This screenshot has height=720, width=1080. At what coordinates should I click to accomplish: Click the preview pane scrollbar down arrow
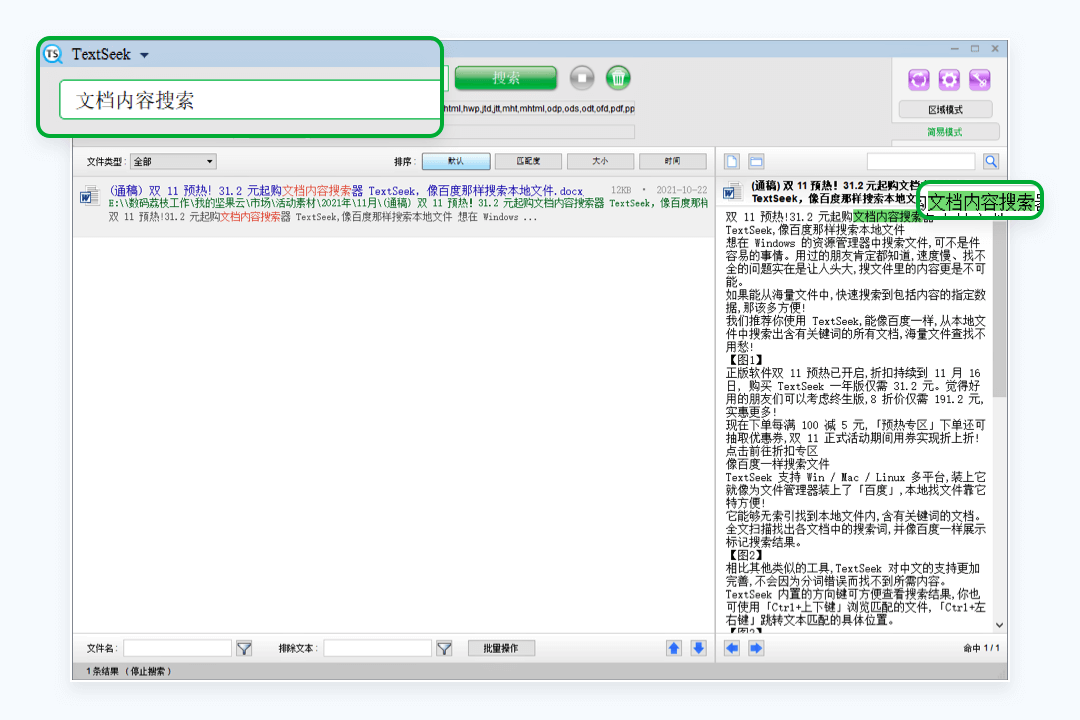pyautogui.click(x=999, y=626)
